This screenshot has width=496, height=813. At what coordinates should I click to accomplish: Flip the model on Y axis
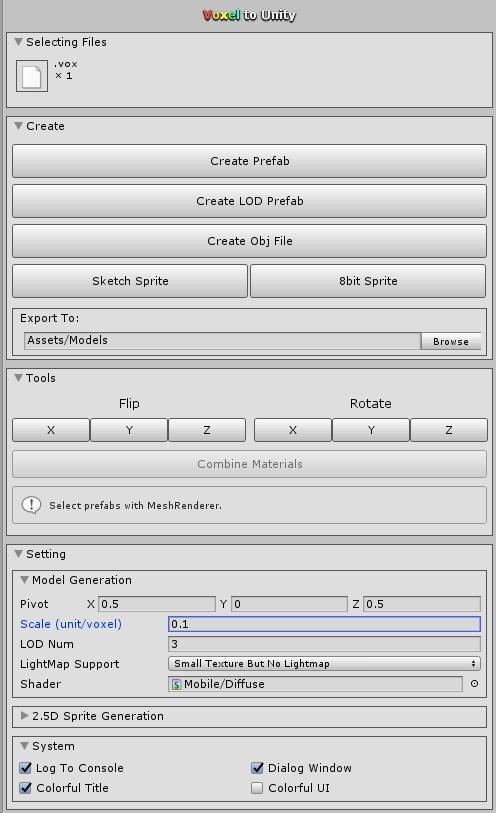[129, 430]
